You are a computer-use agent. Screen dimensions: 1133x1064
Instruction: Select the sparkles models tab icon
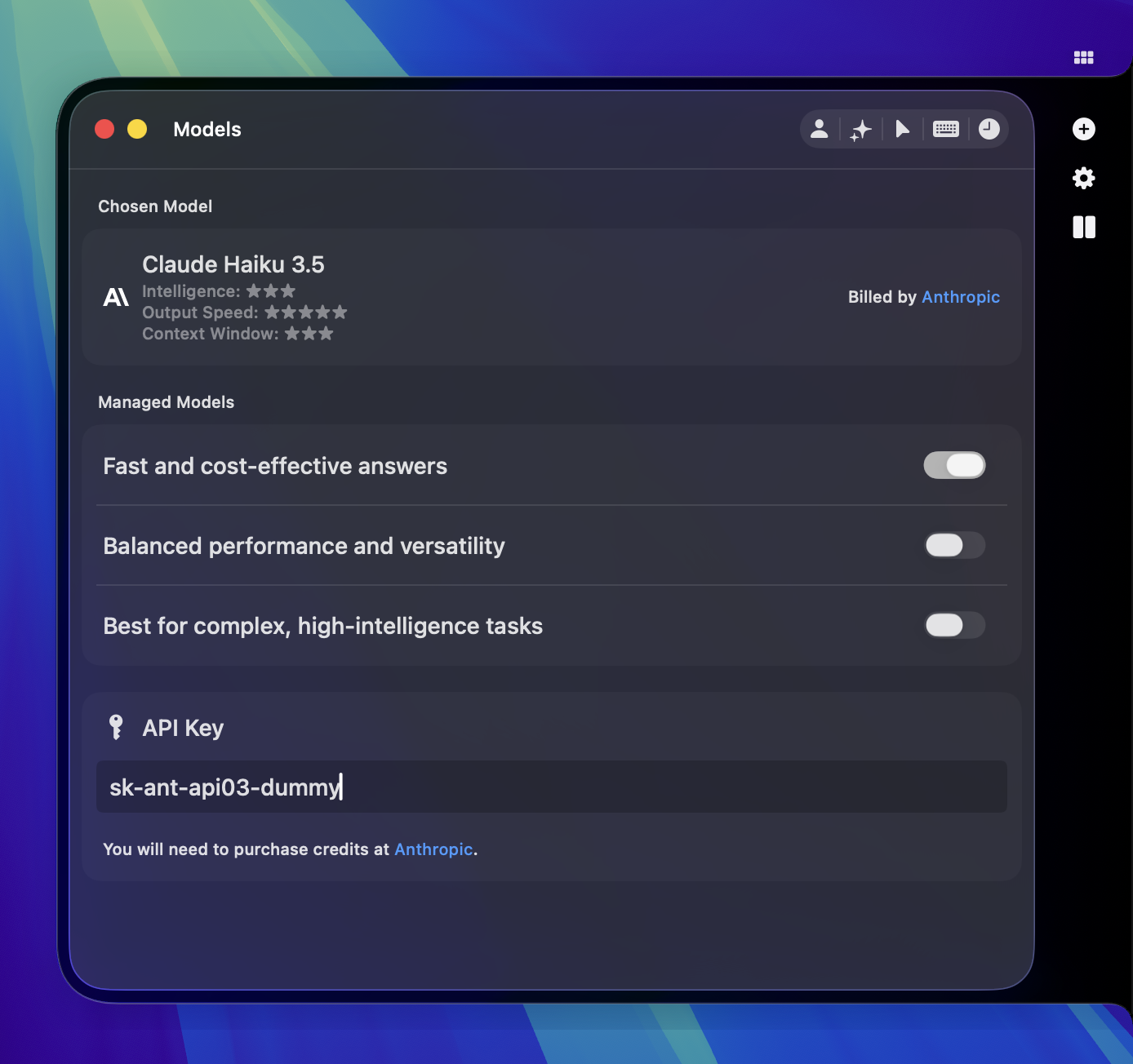click(x=861, y=129)
